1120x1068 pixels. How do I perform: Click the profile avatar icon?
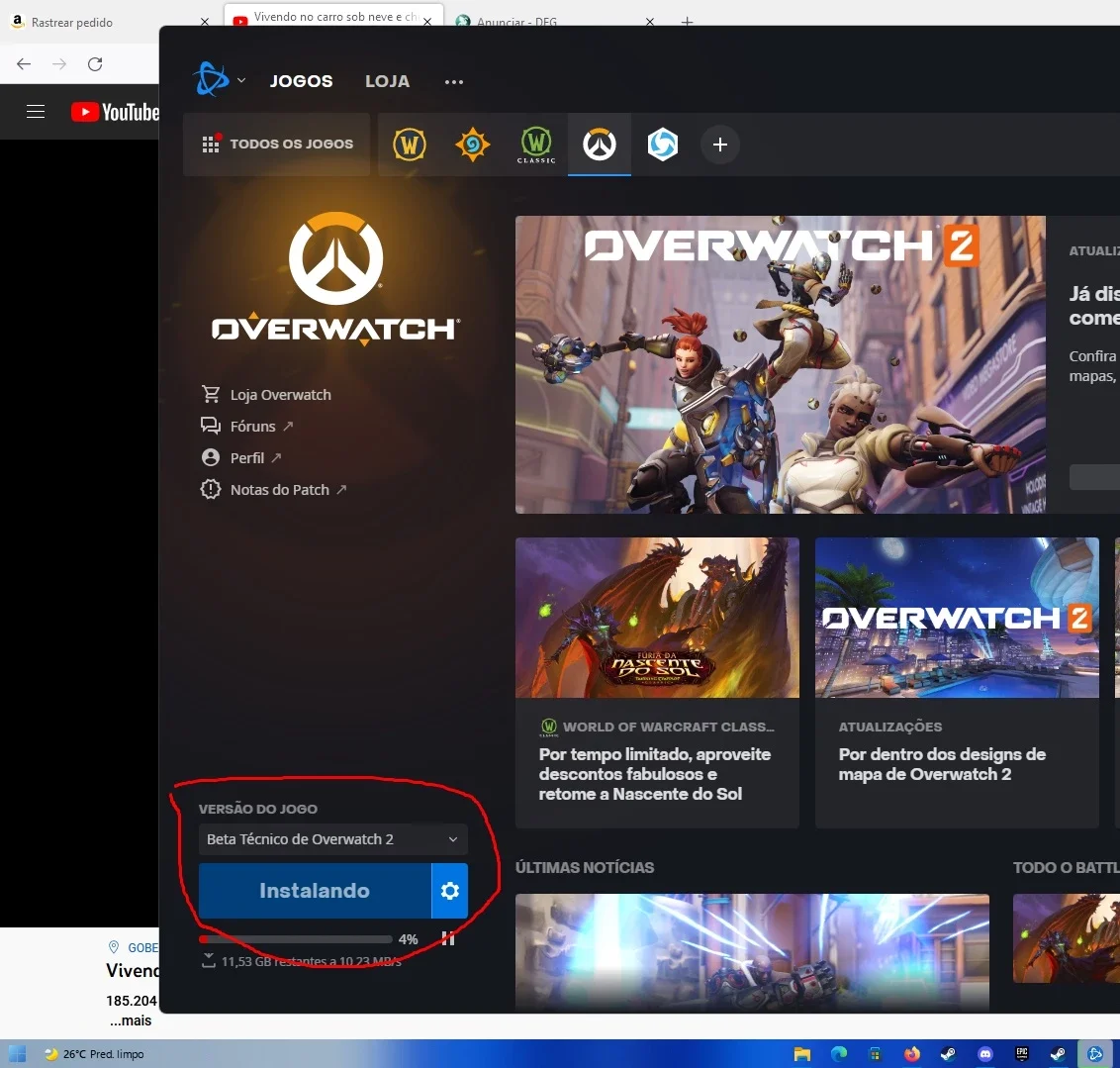(211, 457)
